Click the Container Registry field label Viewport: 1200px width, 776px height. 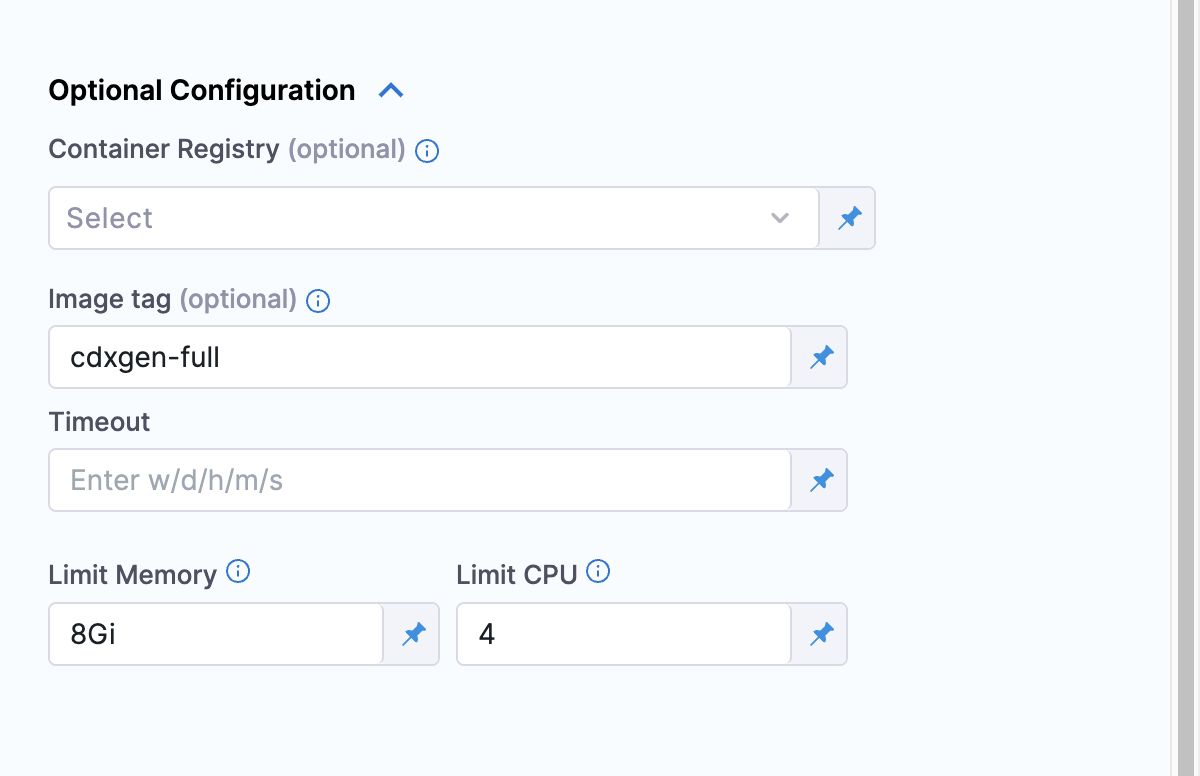pos(164,149)
